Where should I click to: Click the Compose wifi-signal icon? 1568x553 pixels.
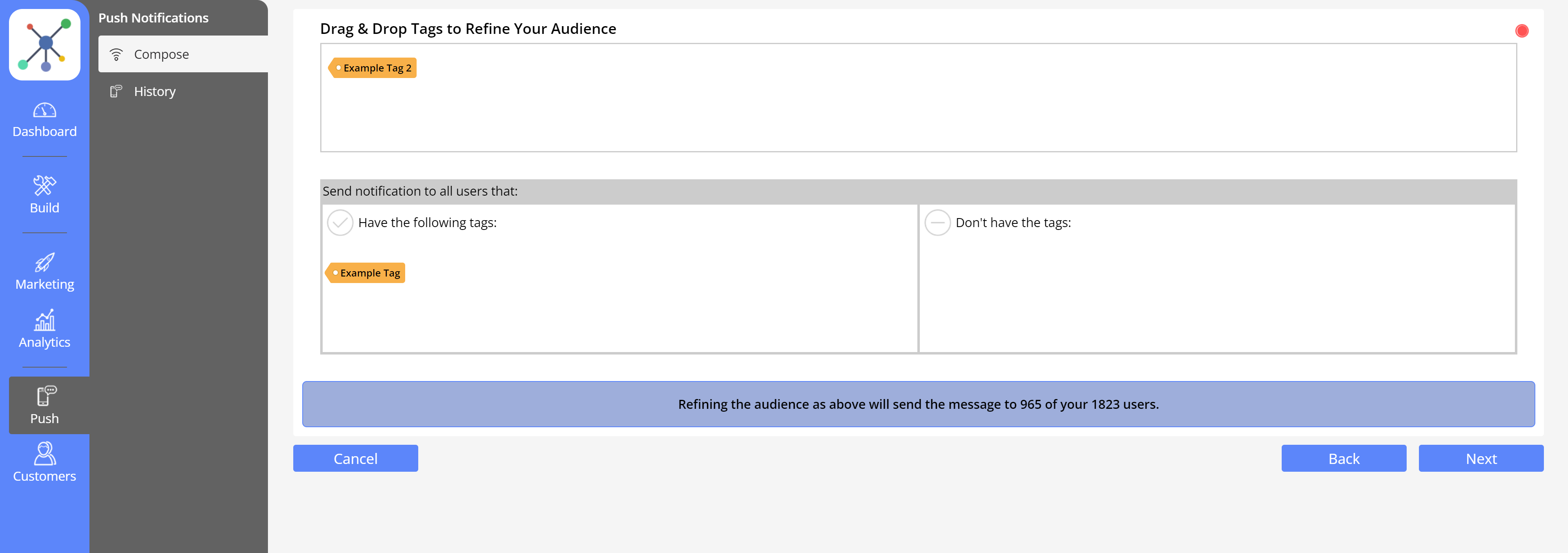116,55
